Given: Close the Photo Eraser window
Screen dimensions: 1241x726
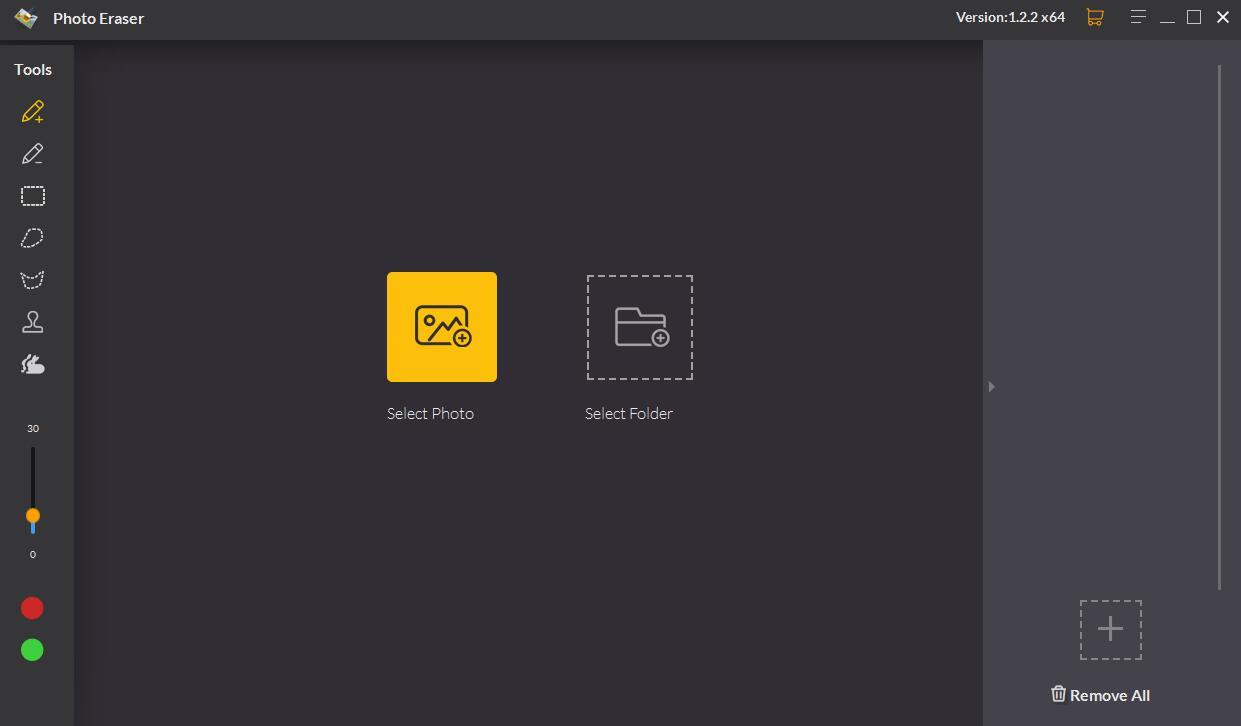Looking at the screenshot, I should pyautogui.click(x=1223, y=17).
